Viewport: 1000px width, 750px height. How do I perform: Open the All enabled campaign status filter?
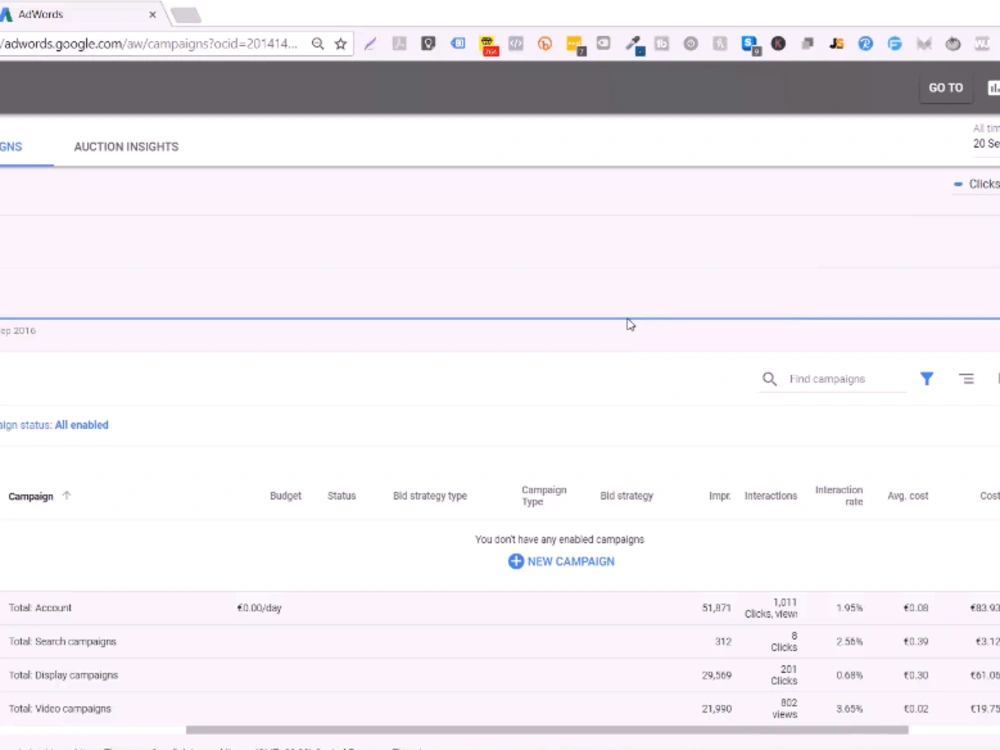(x=82, y=425)
